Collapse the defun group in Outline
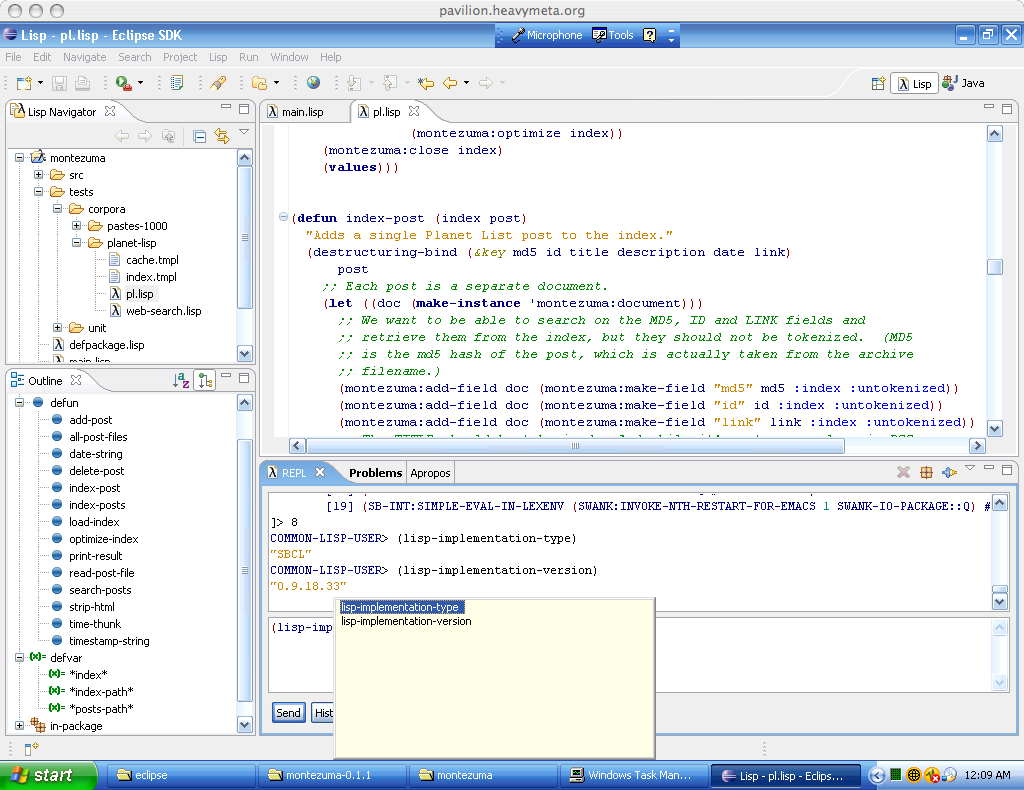This screenshot has height=790, width=1024. [20, 402]
